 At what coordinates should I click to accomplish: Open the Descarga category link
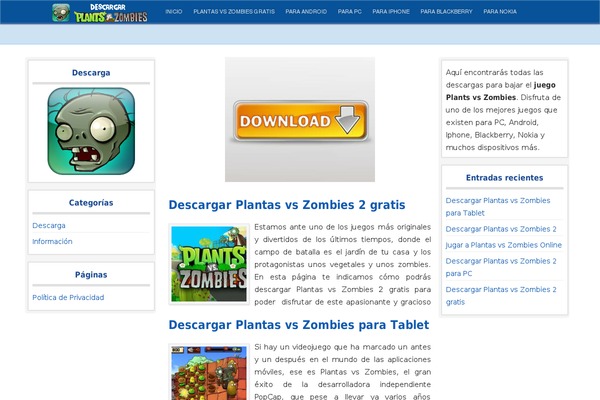pyautogui.click(x=49, y=225)
